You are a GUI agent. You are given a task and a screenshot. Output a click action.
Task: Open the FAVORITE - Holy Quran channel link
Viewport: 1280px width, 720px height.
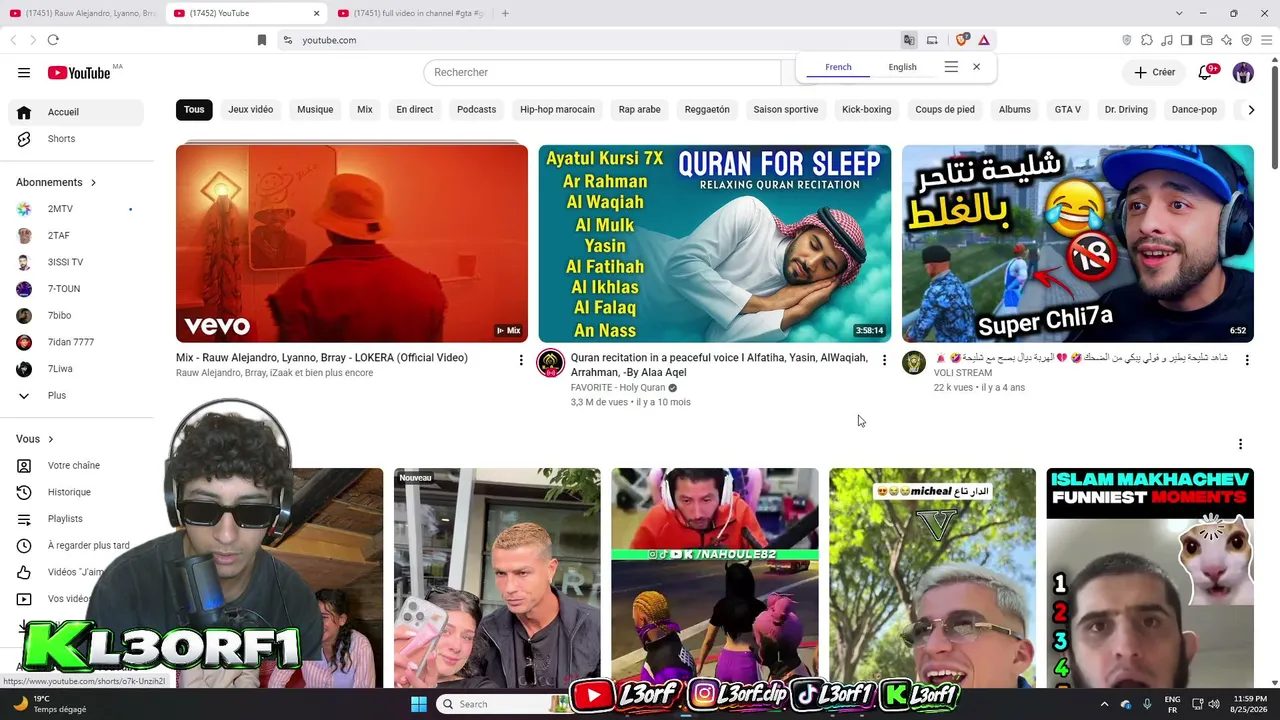pos(618,388)
